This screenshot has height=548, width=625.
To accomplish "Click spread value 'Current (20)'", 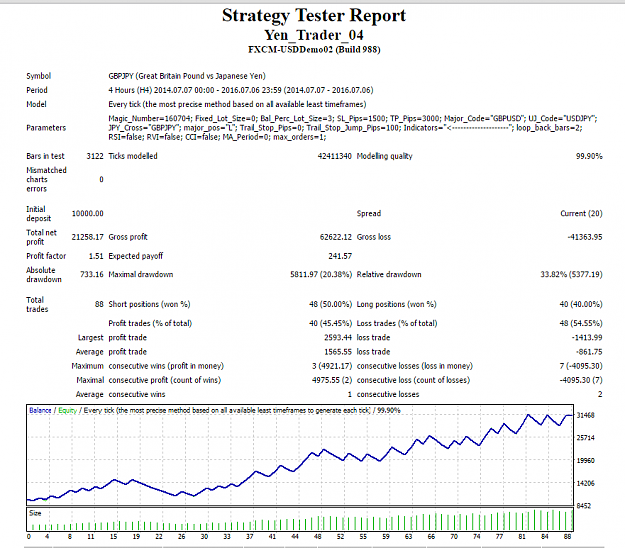I will (x=581, y=214).
